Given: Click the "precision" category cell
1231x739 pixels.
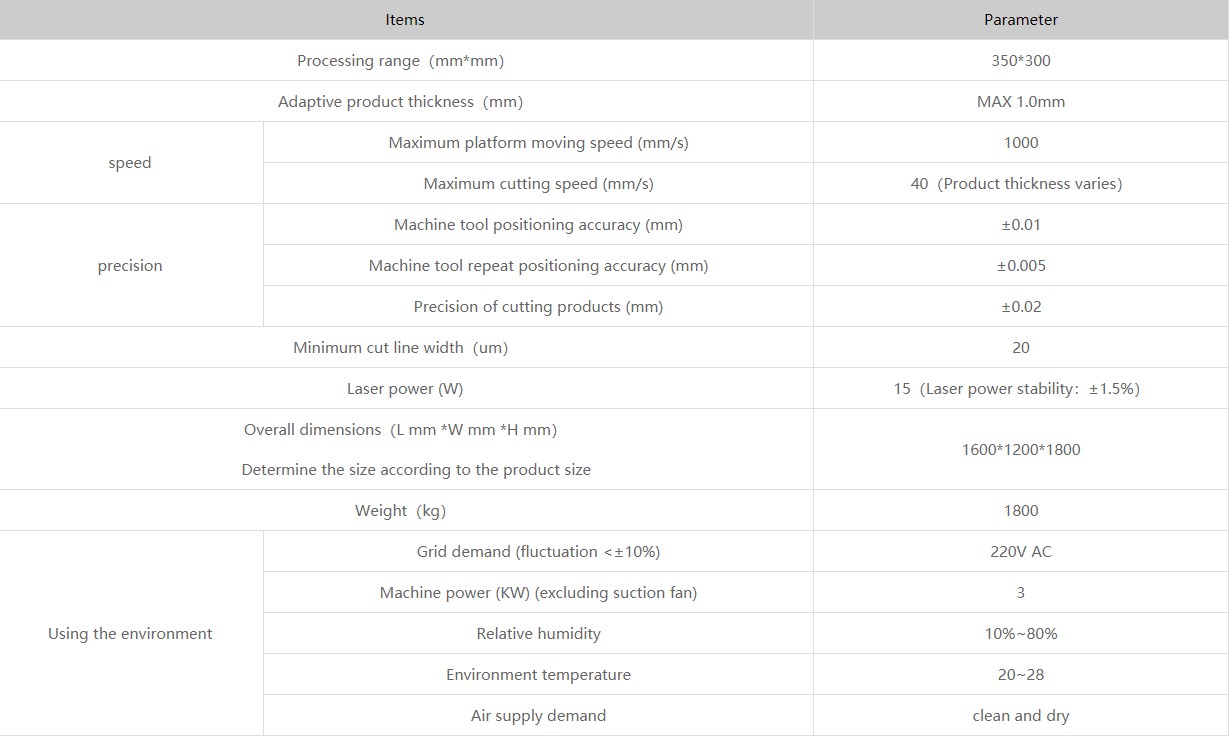Looking at the screenshot, I should 130,266.
